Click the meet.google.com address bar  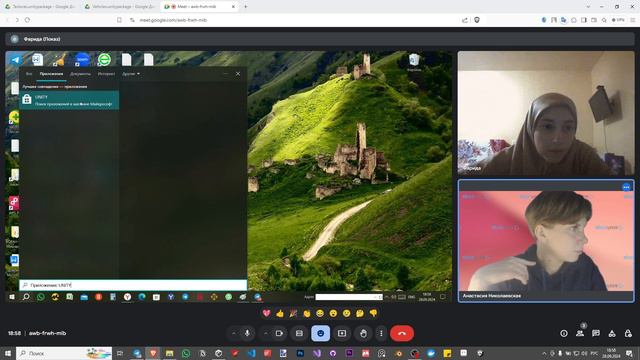173,20
